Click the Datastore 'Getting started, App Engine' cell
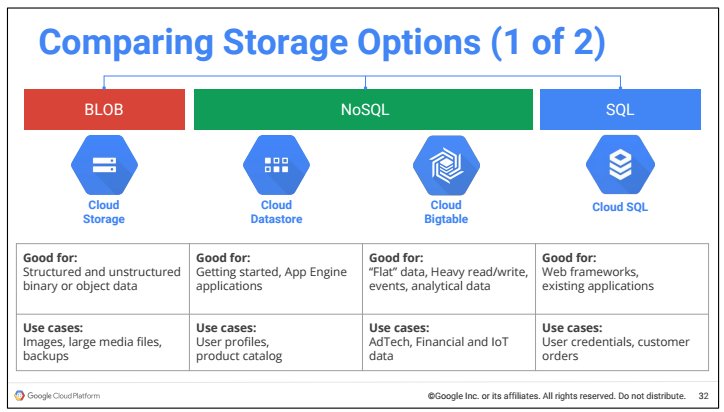Viewport: 724px width, 412px height. tap(276, 279)
